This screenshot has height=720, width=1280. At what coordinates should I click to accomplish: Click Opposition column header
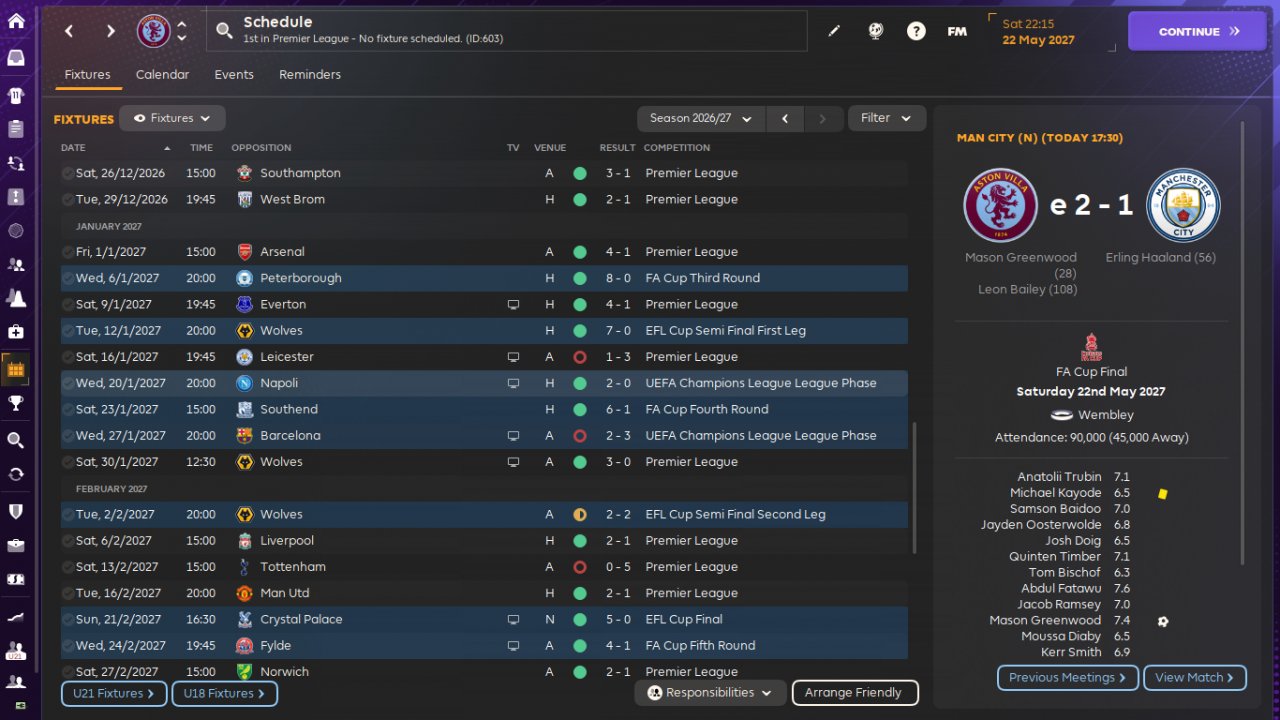click(261, 148)
